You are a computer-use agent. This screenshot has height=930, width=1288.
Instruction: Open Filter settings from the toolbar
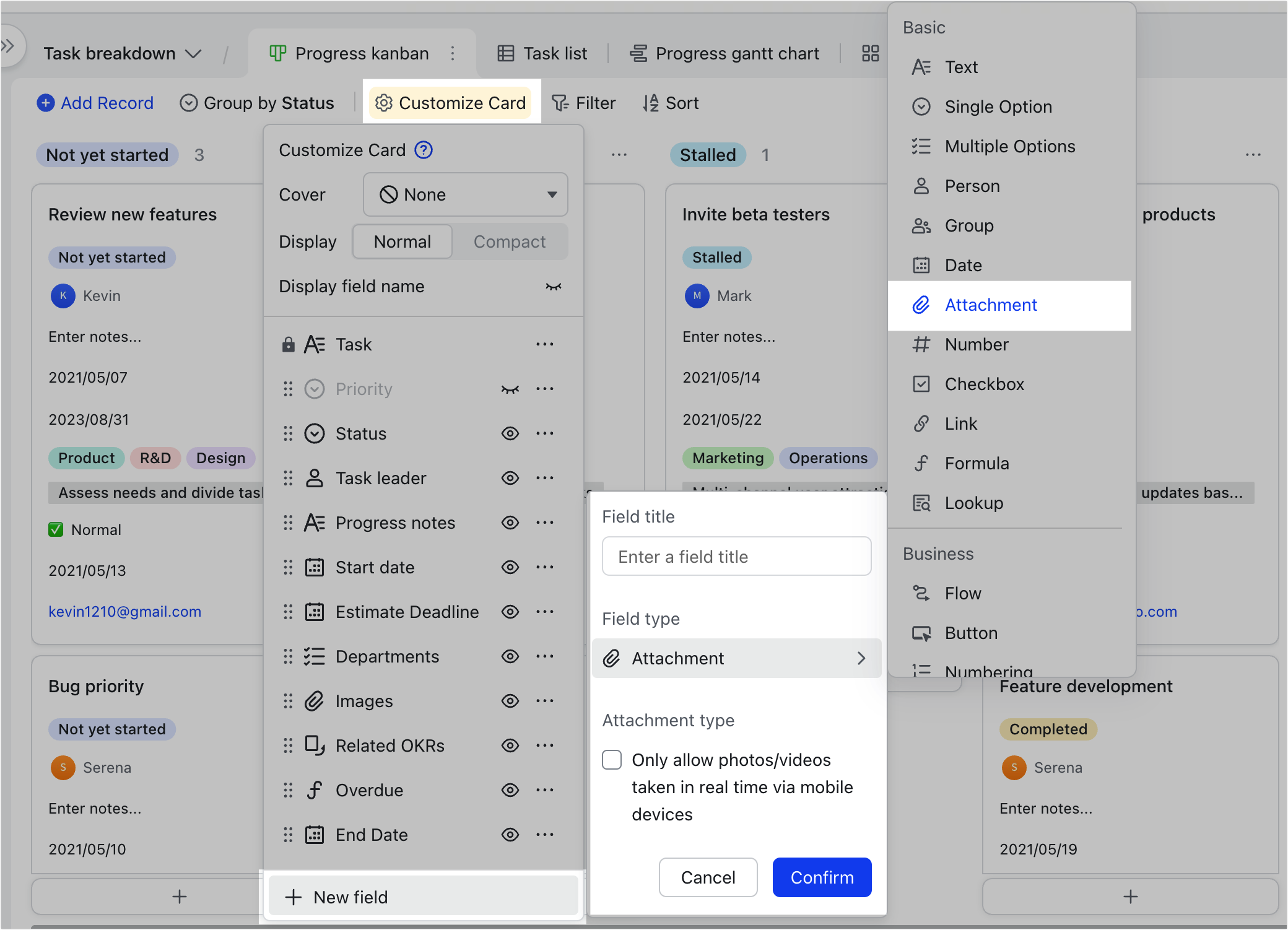point(583,103)
